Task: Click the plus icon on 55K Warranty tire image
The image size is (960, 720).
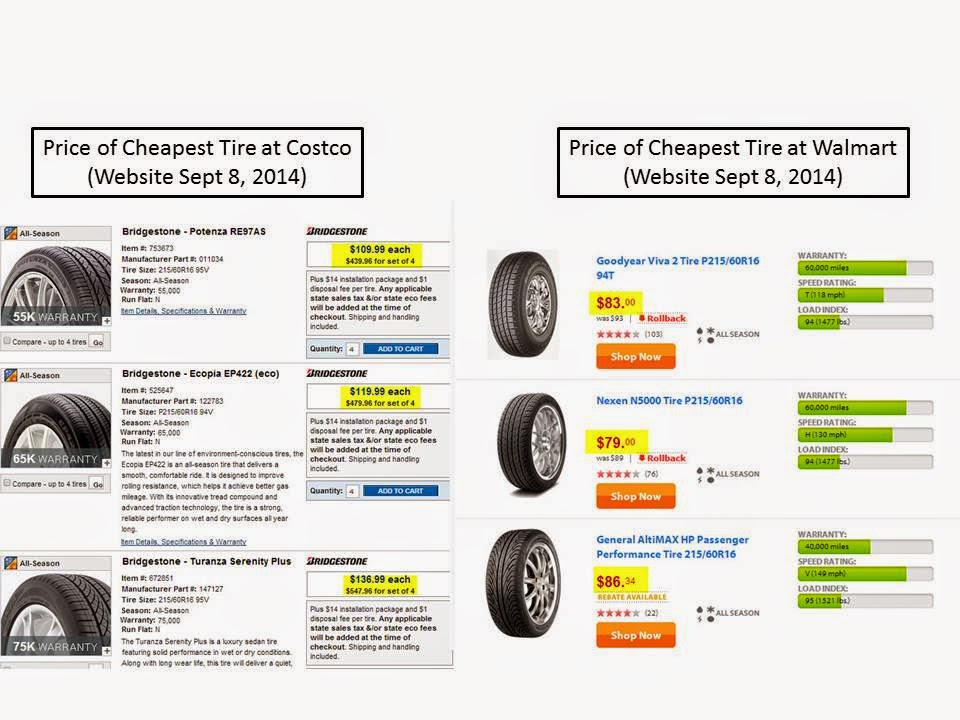Action: [107, 321]
